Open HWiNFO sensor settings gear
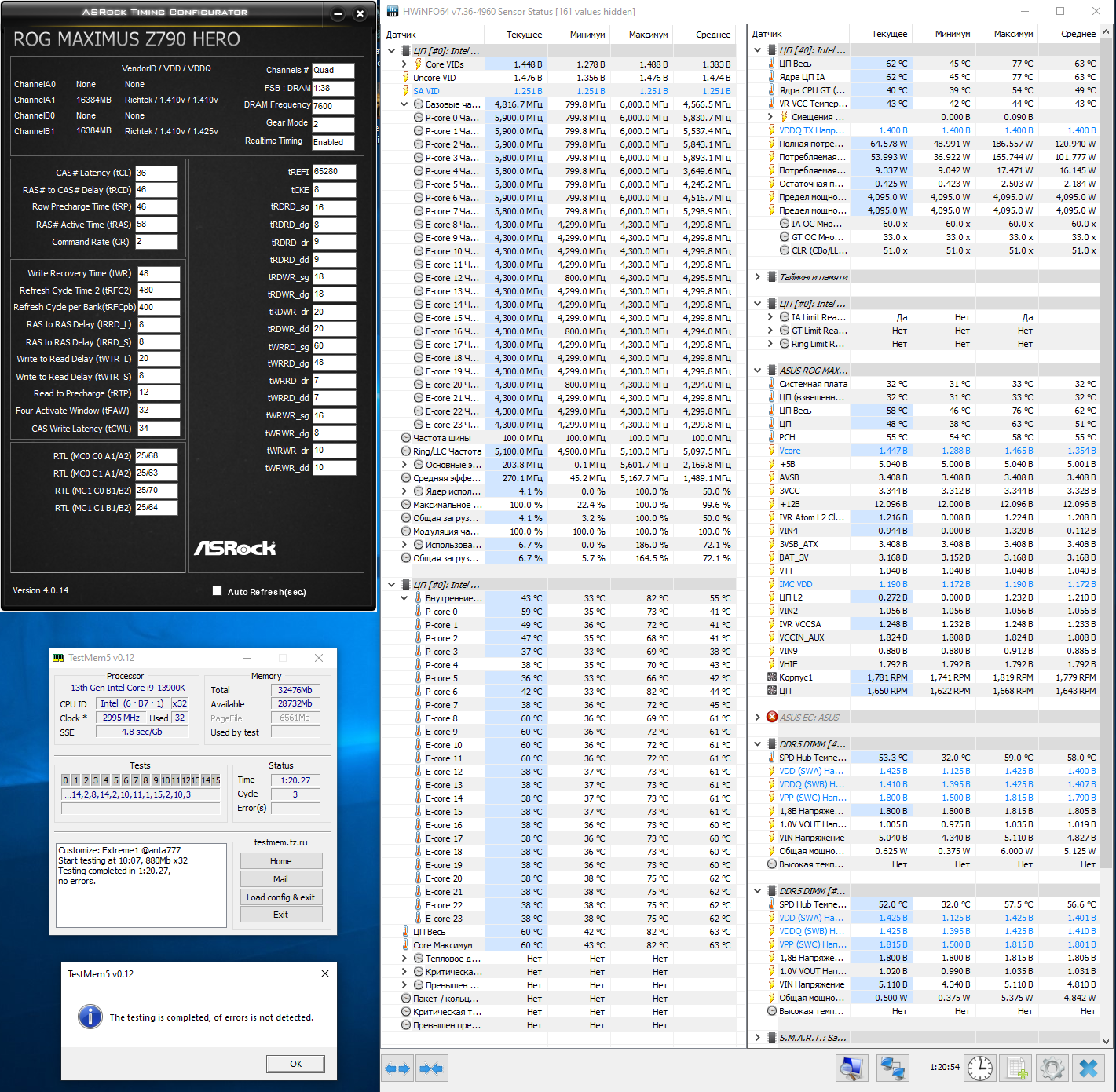The image size is (1116, 1092). pos(1052,1068)
